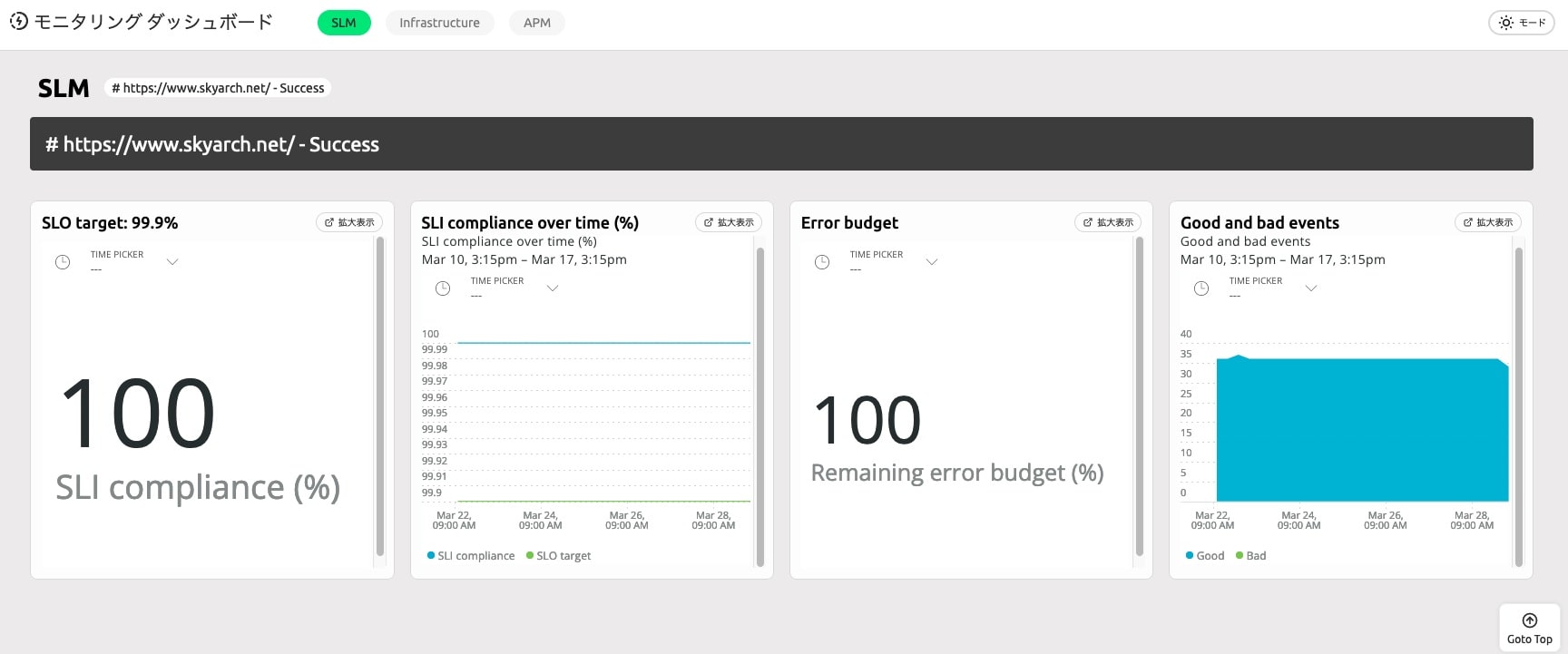Toggle the Good legend series
This screenshot has height=654, width=1568.
click(x=1205, y=556)
